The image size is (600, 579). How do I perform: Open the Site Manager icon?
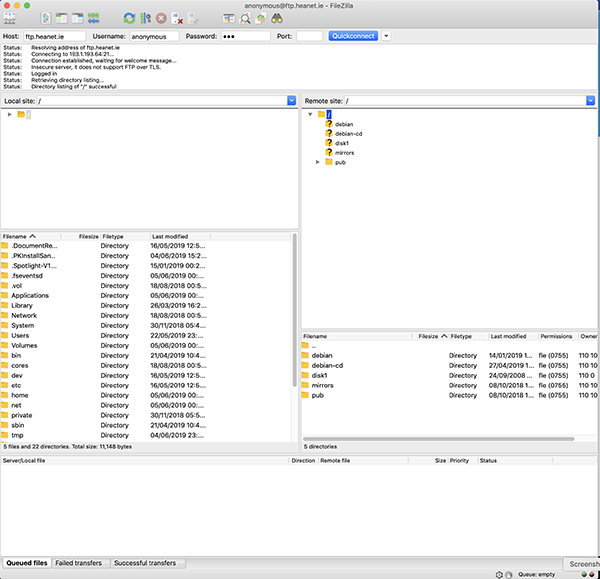(11, 17)
